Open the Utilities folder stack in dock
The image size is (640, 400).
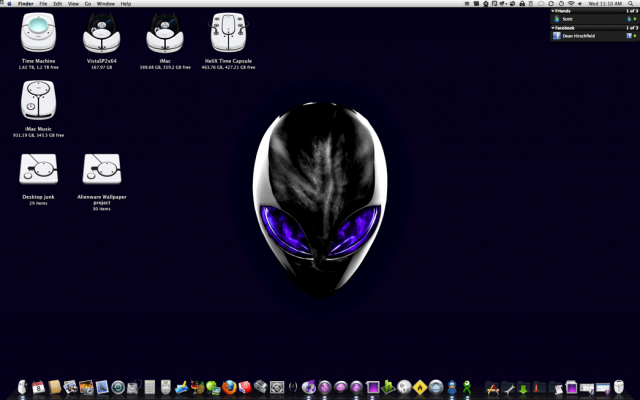(x=508, y=388)
